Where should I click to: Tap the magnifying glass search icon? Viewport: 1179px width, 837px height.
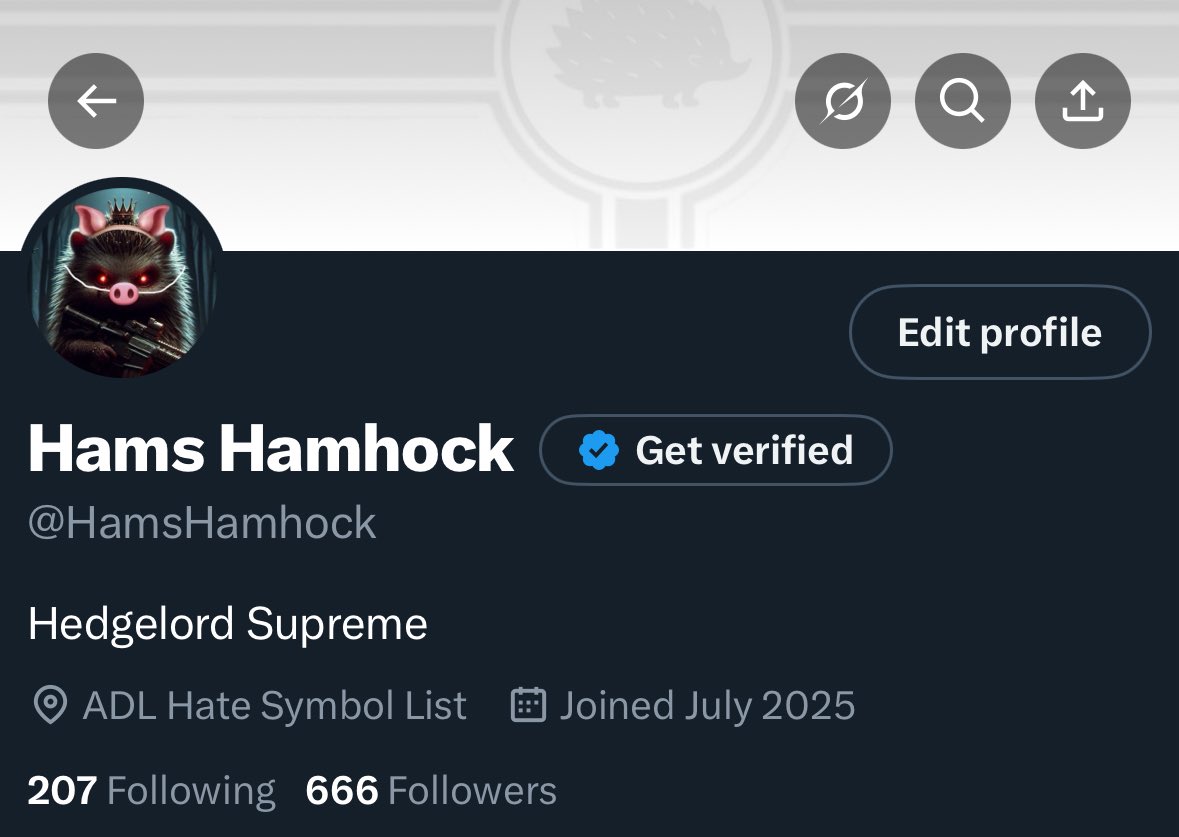(x=962, y=101)
